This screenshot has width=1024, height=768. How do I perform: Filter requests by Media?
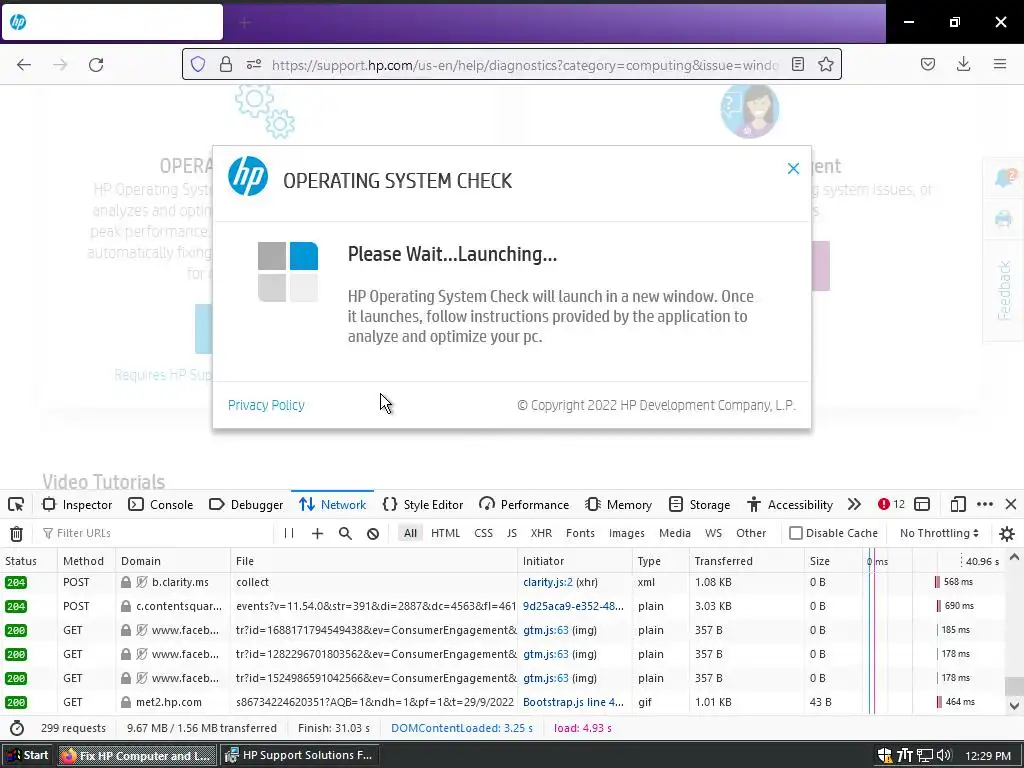click(675, 533)
